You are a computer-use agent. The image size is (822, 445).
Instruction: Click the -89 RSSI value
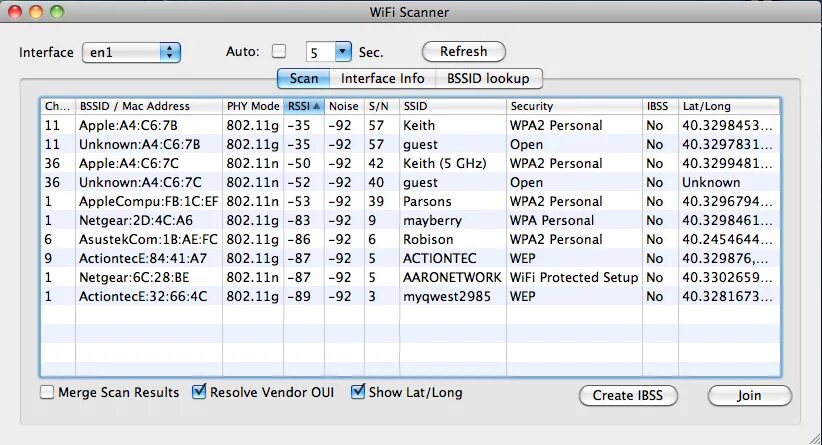point(299,296)
